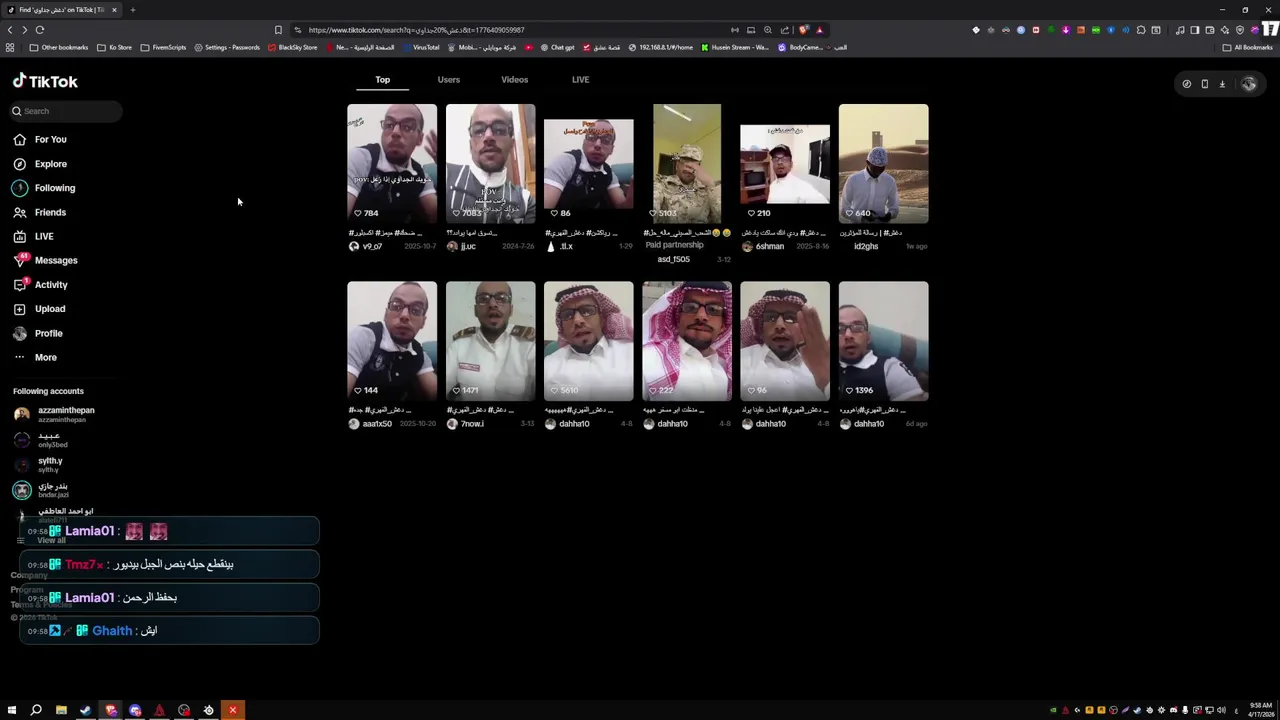This screenshot has height=720, width=1280.
Task: Open the Husein Stream bookmark
Action: pos(735,47)
